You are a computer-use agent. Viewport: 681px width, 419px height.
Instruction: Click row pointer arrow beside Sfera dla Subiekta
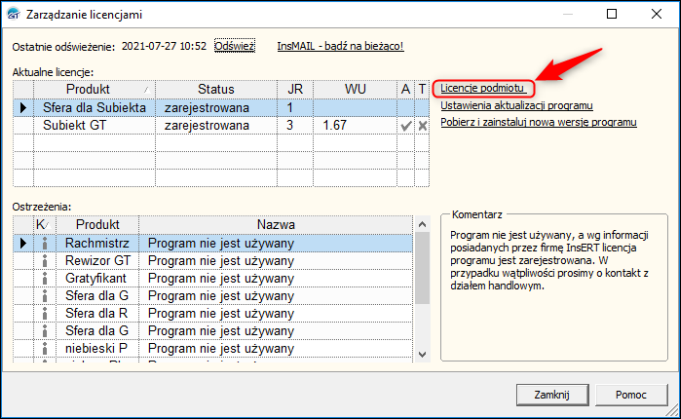pyautogui.click(x=23, y=108)
